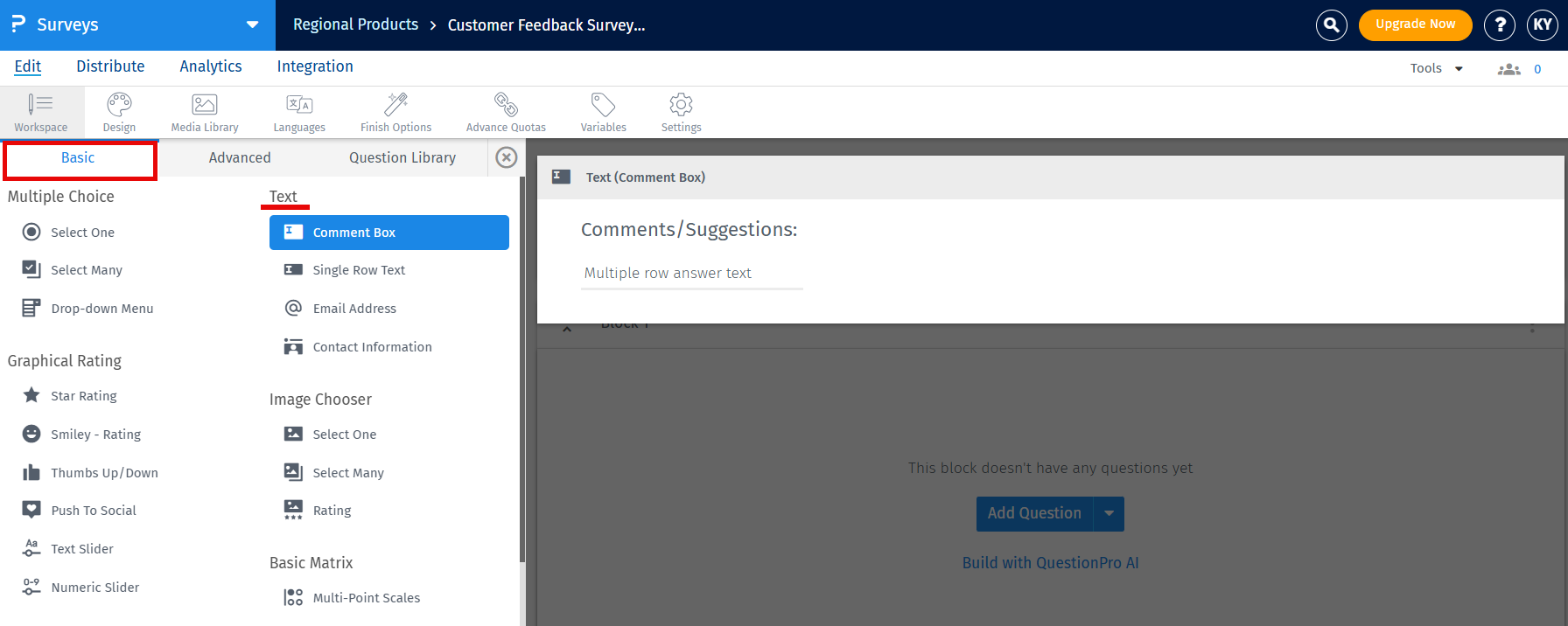Open the Add Question dropdown arrow
The height and width of the screenshot is (626, 1568).
coord(1109,513)
